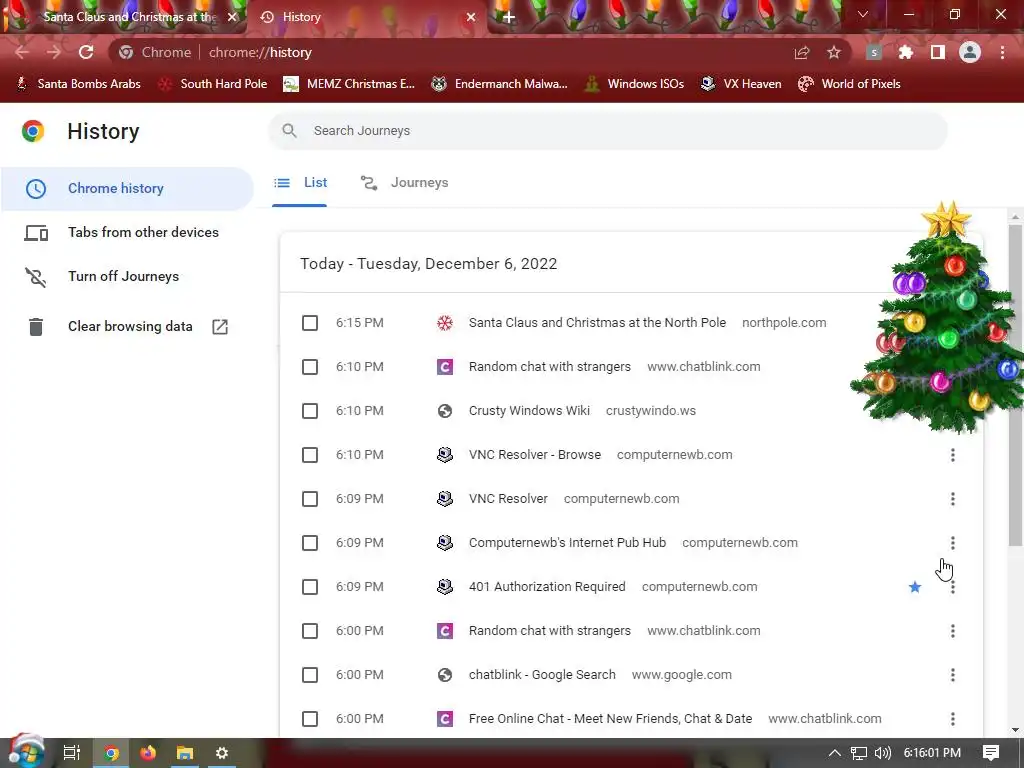Check the 6:09 PM VNC Resolver entry
1024x768 pixels.
pos(310,499)
